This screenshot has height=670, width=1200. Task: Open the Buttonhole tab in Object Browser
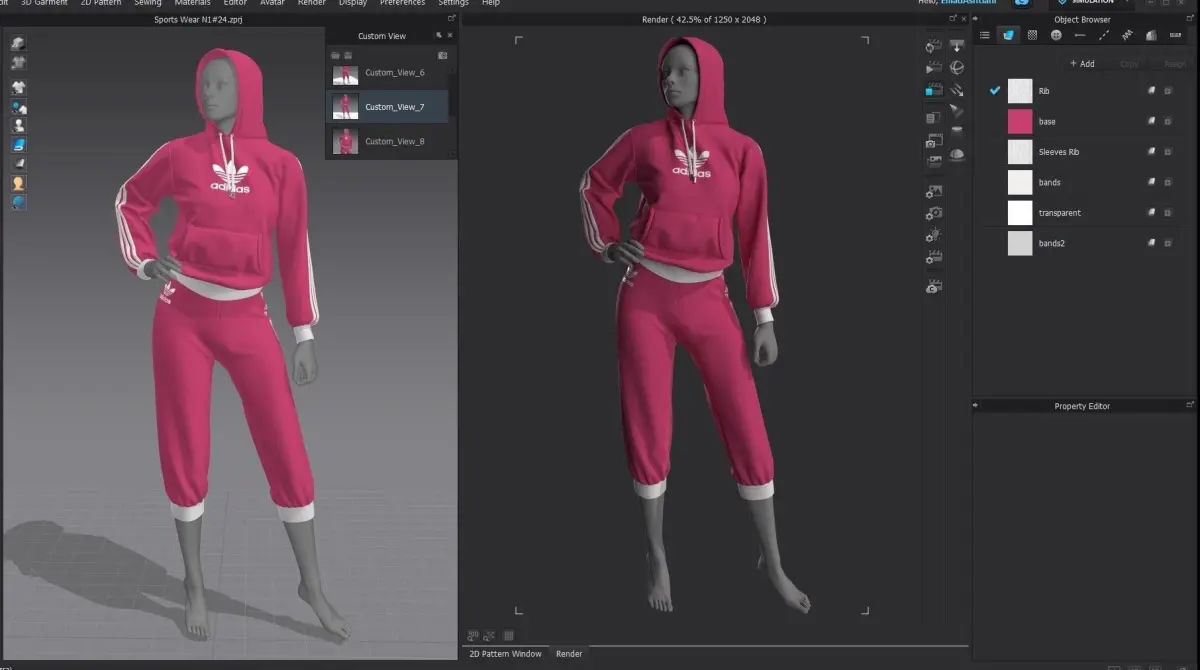(1080, 35)
